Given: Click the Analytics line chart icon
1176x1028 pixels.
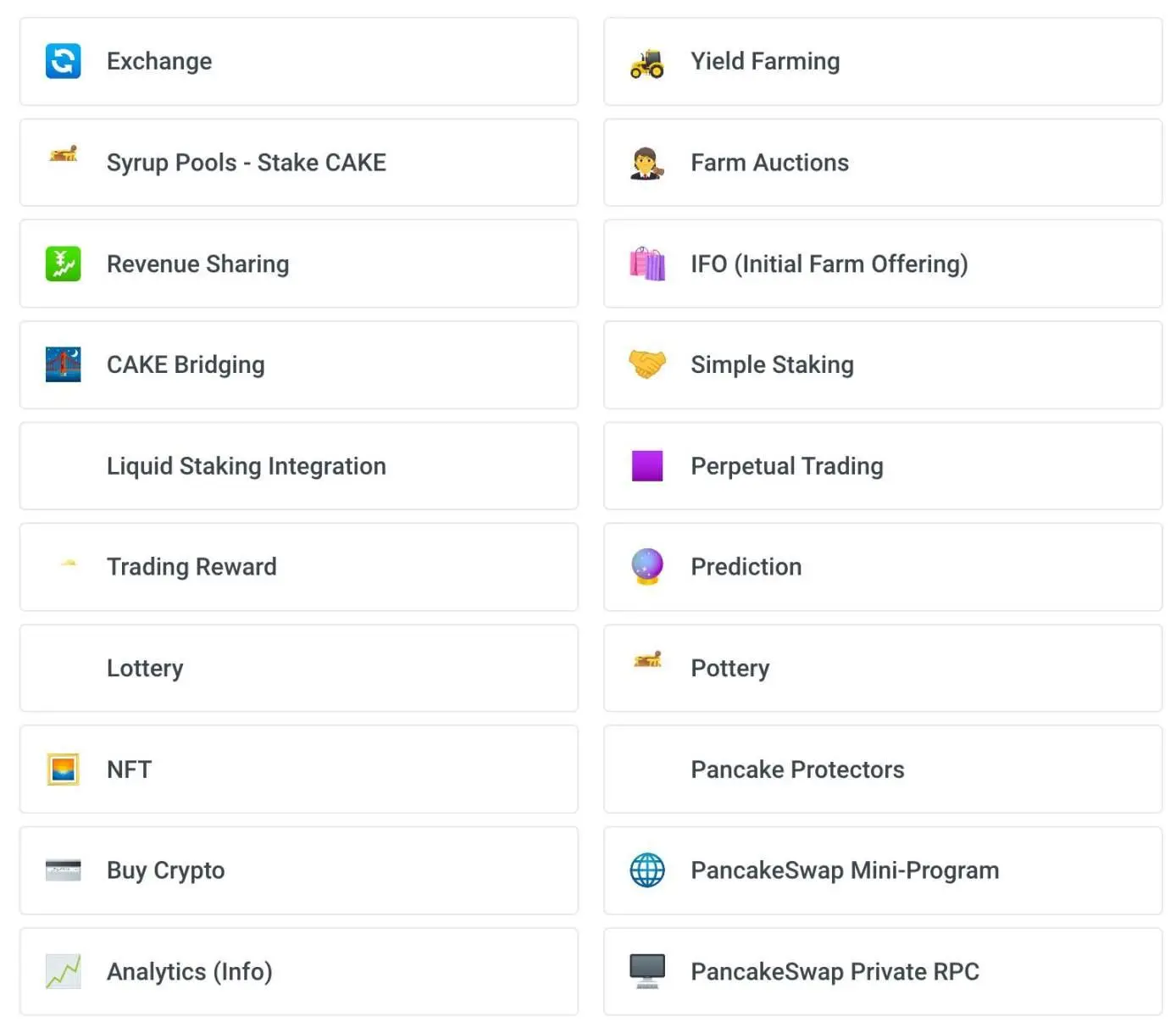Looking at the screenshot, I should (64, 971).
